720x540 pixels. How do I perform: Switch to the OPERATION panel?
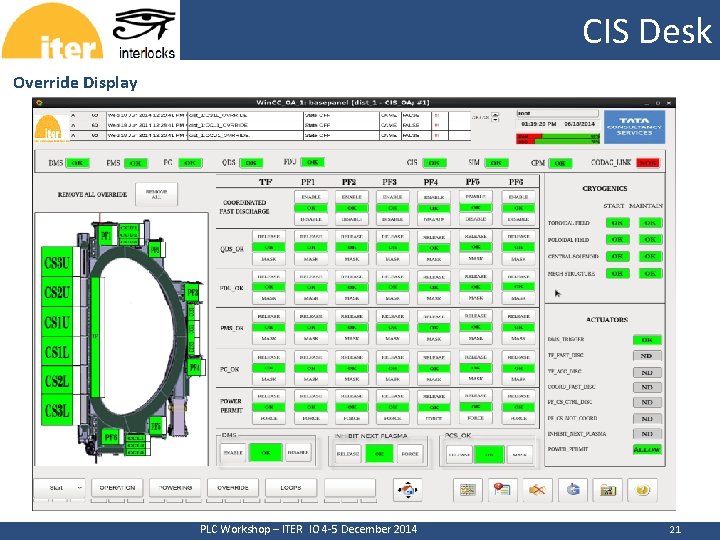point(118,488)
